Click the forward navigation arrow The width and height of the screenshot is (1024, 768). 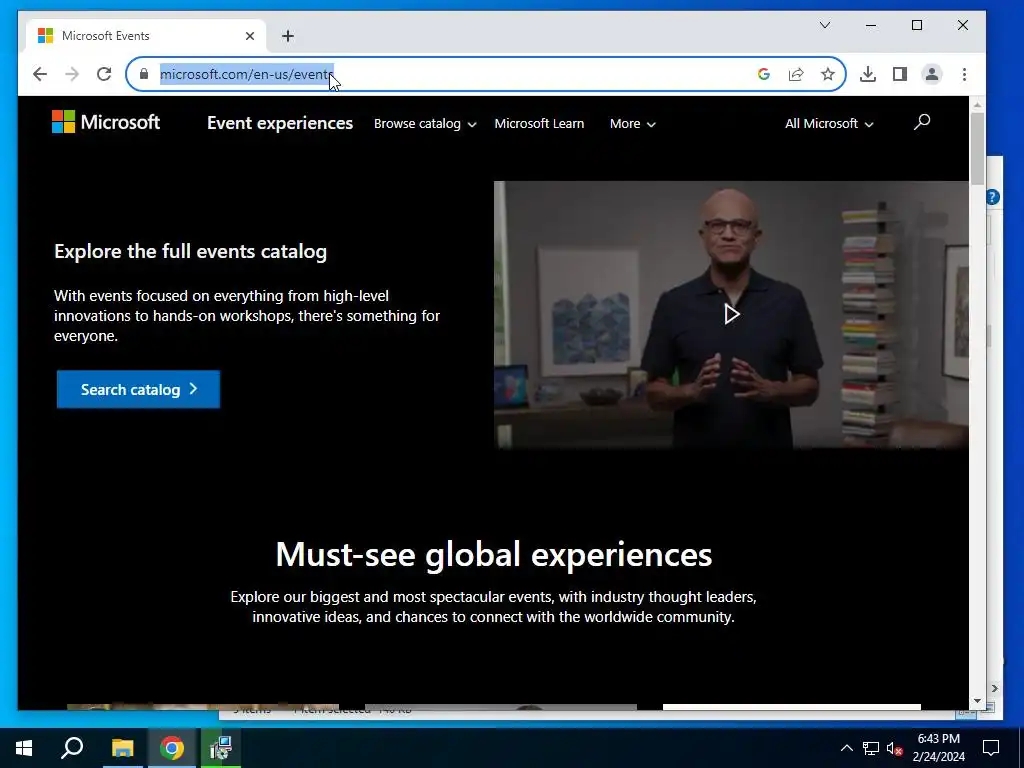(x=72, y=74)
